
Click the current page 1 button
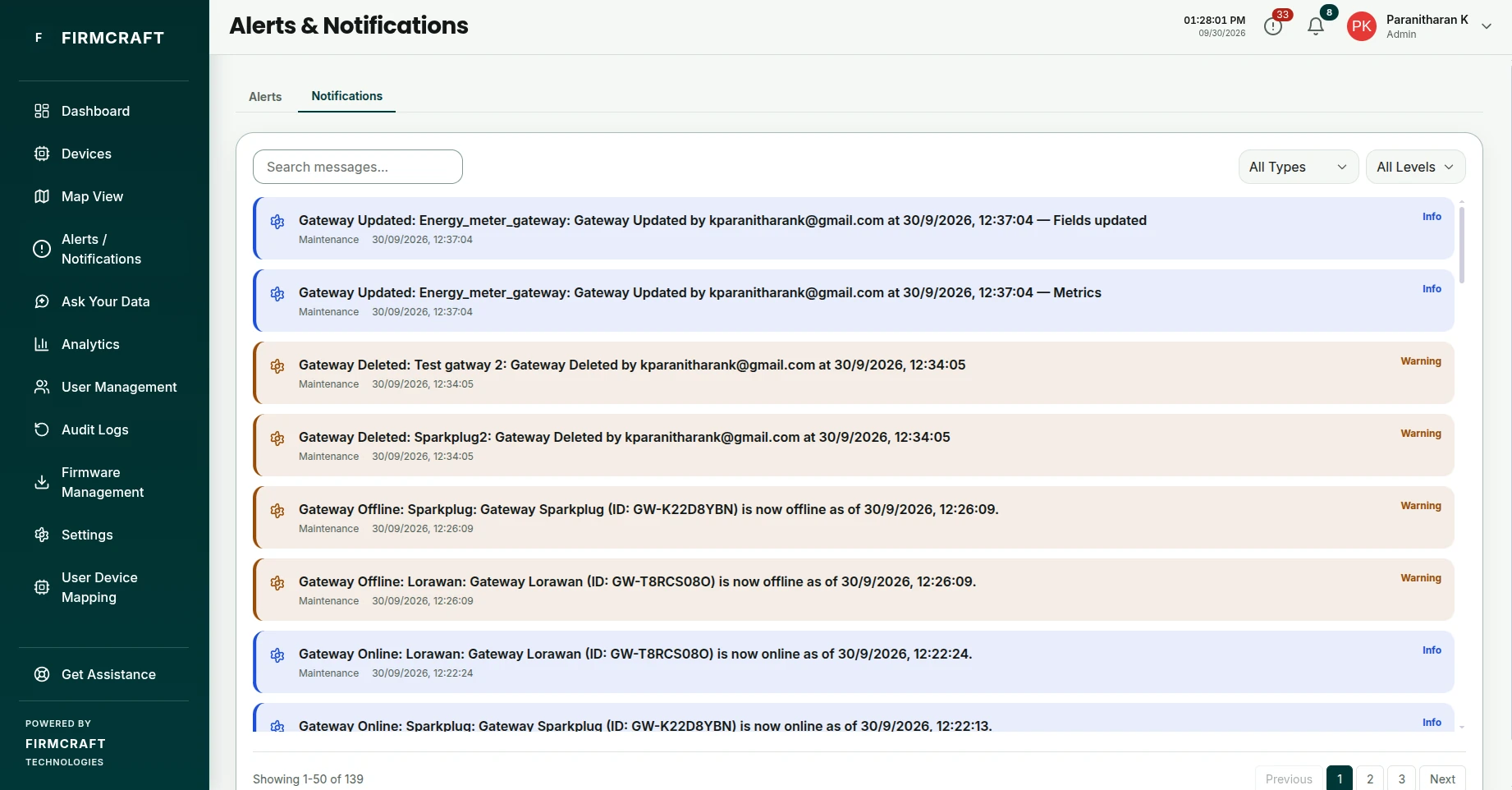point(1340,779)
